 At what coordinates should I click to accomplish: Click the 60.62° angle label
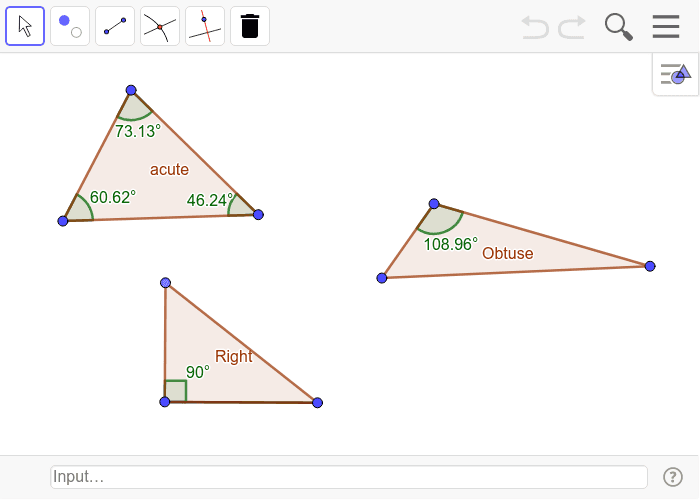point(112,197)
